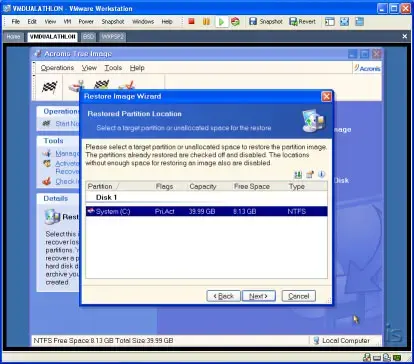This screenshot has width=414, height=364.
Task: Open Acronis Help menu
Action: [137, 68]
